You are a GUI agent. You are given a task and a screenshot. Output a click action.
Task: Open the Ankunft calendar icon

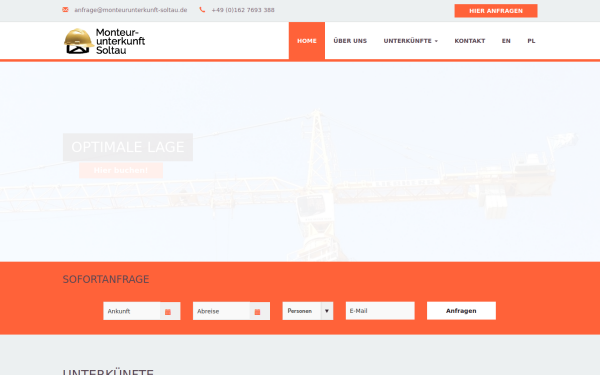click(x=168, y=311)
